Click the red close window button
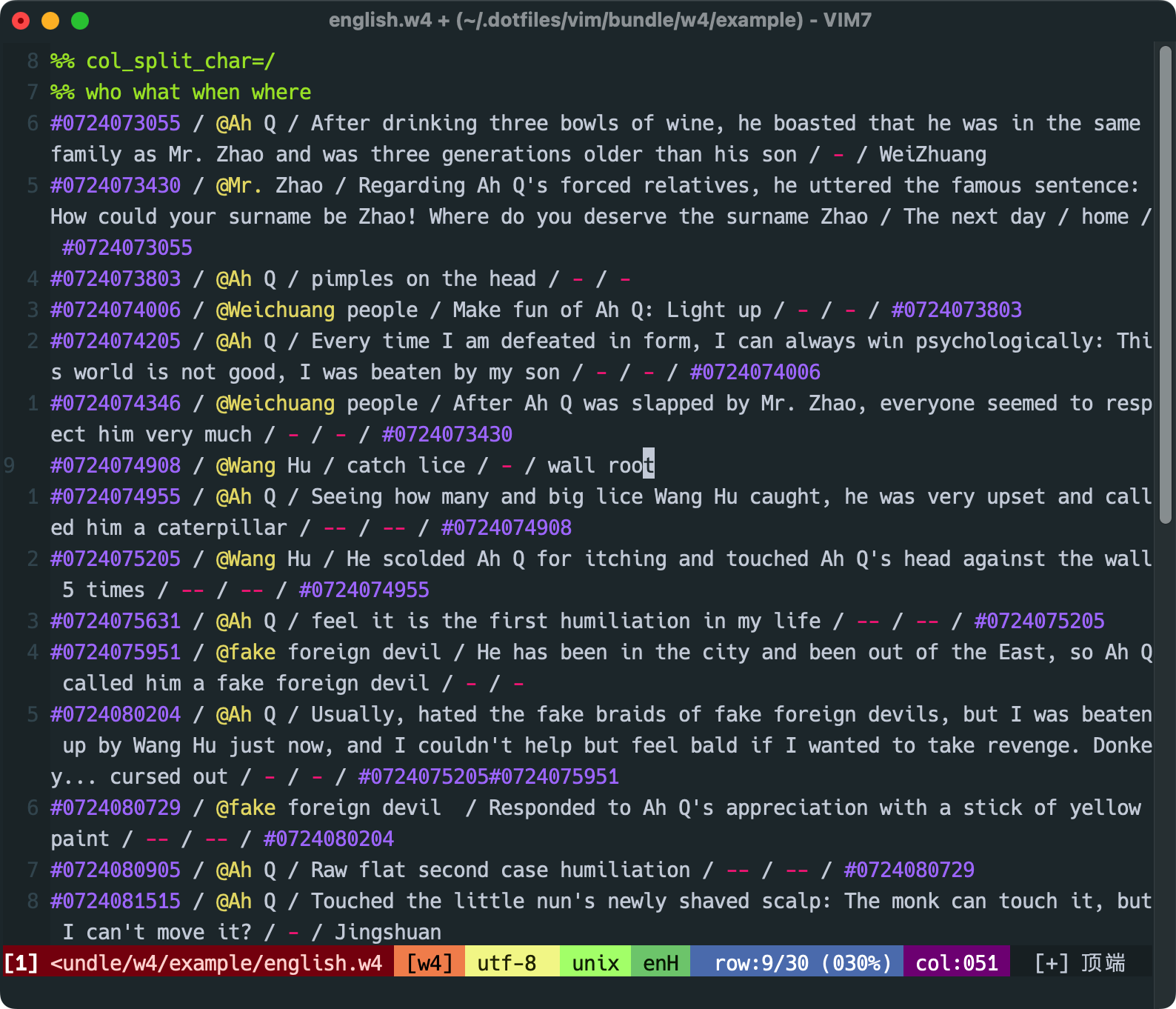The width and height of the screenshot is (1176, 1009). click(21, 21)
